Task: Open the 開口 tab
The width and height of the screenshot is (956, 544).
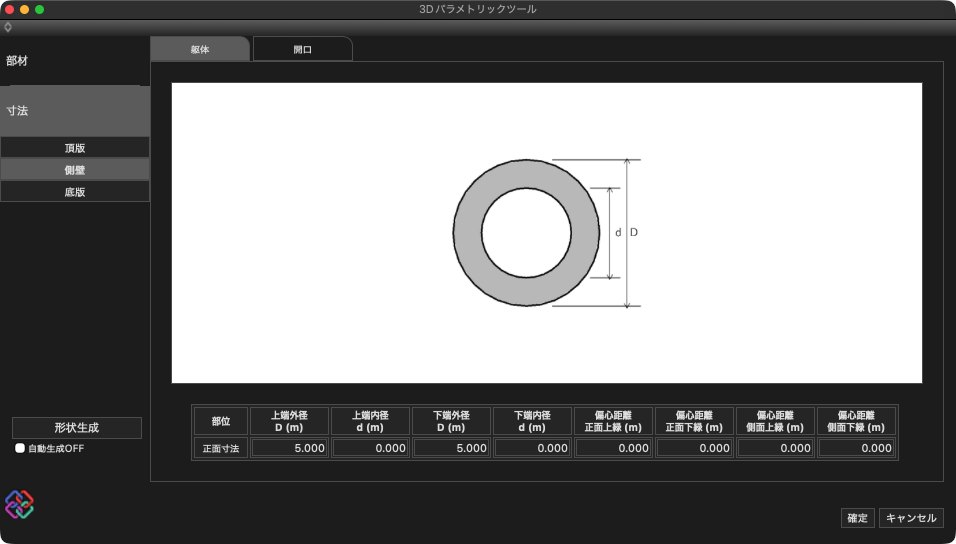Action: [x=302, y=49]
